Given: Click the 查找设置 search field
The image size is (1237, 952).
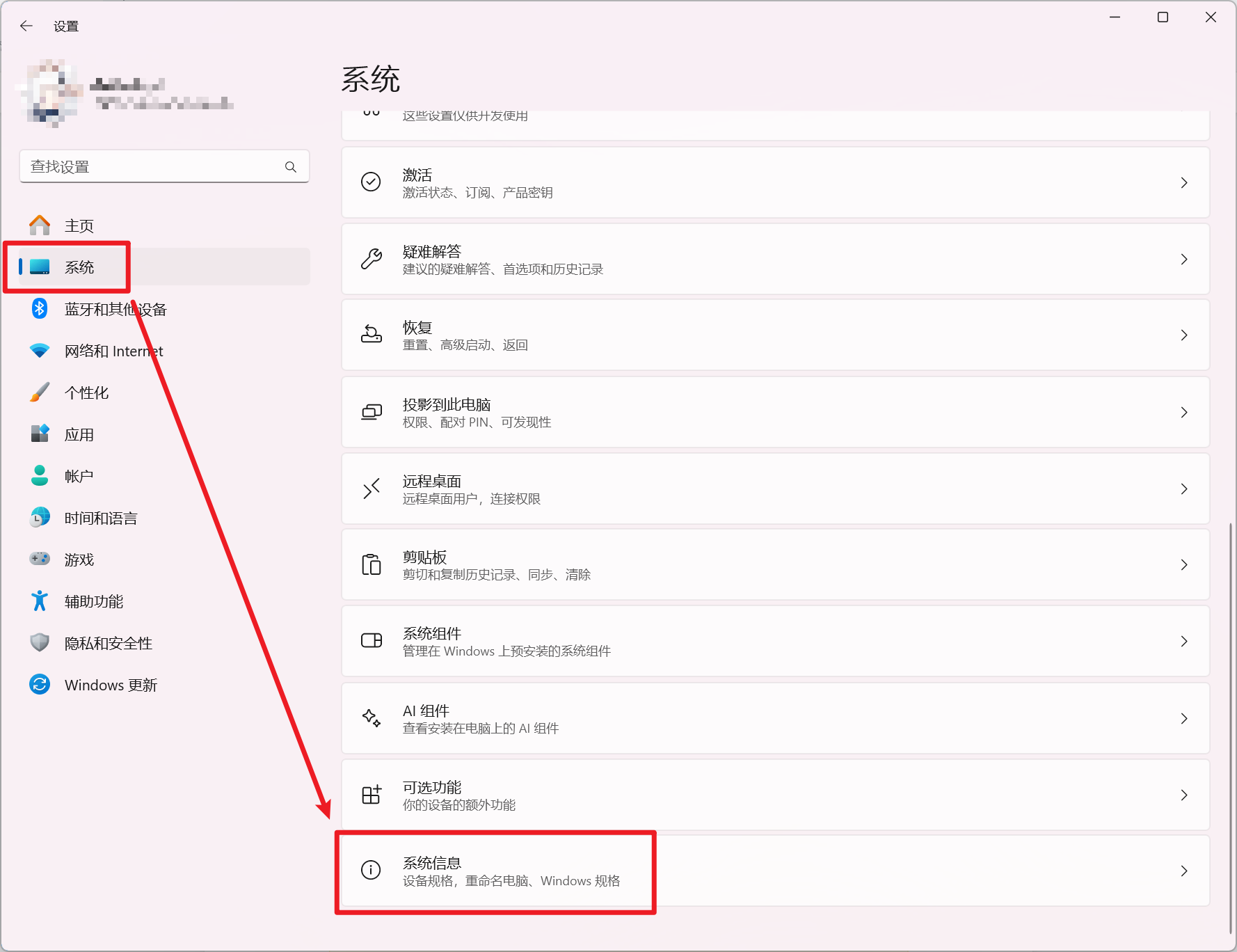Looking at the screenshot, I should (164, 167).
